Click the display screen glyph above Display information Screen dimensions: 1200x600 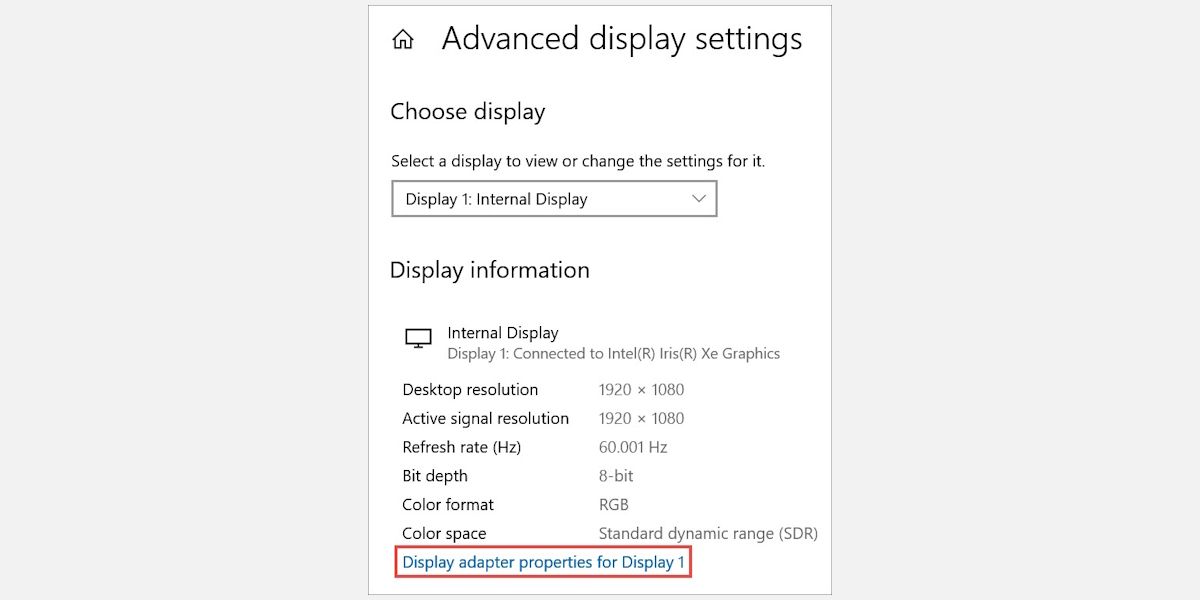[x=418, y=338]
